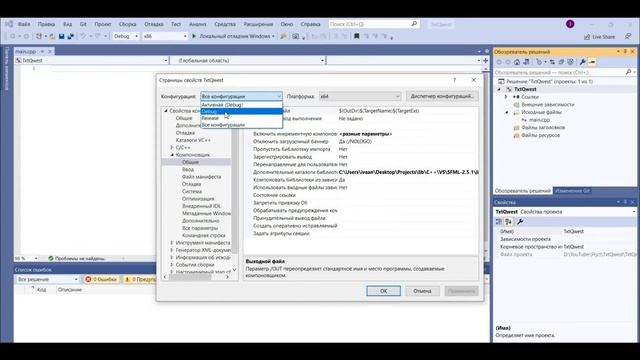Select 'Файл манифеста' in properties tree
The image size is (640, 360).
point(201,177)
